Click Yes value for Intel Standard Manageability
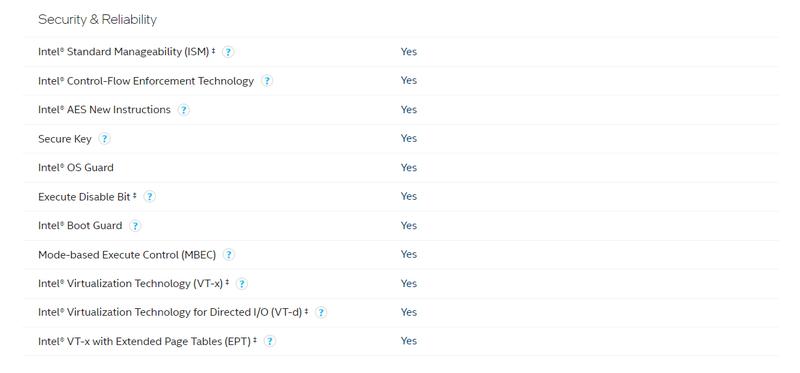The width and height of the screenshot is (800, 373). 409,52
